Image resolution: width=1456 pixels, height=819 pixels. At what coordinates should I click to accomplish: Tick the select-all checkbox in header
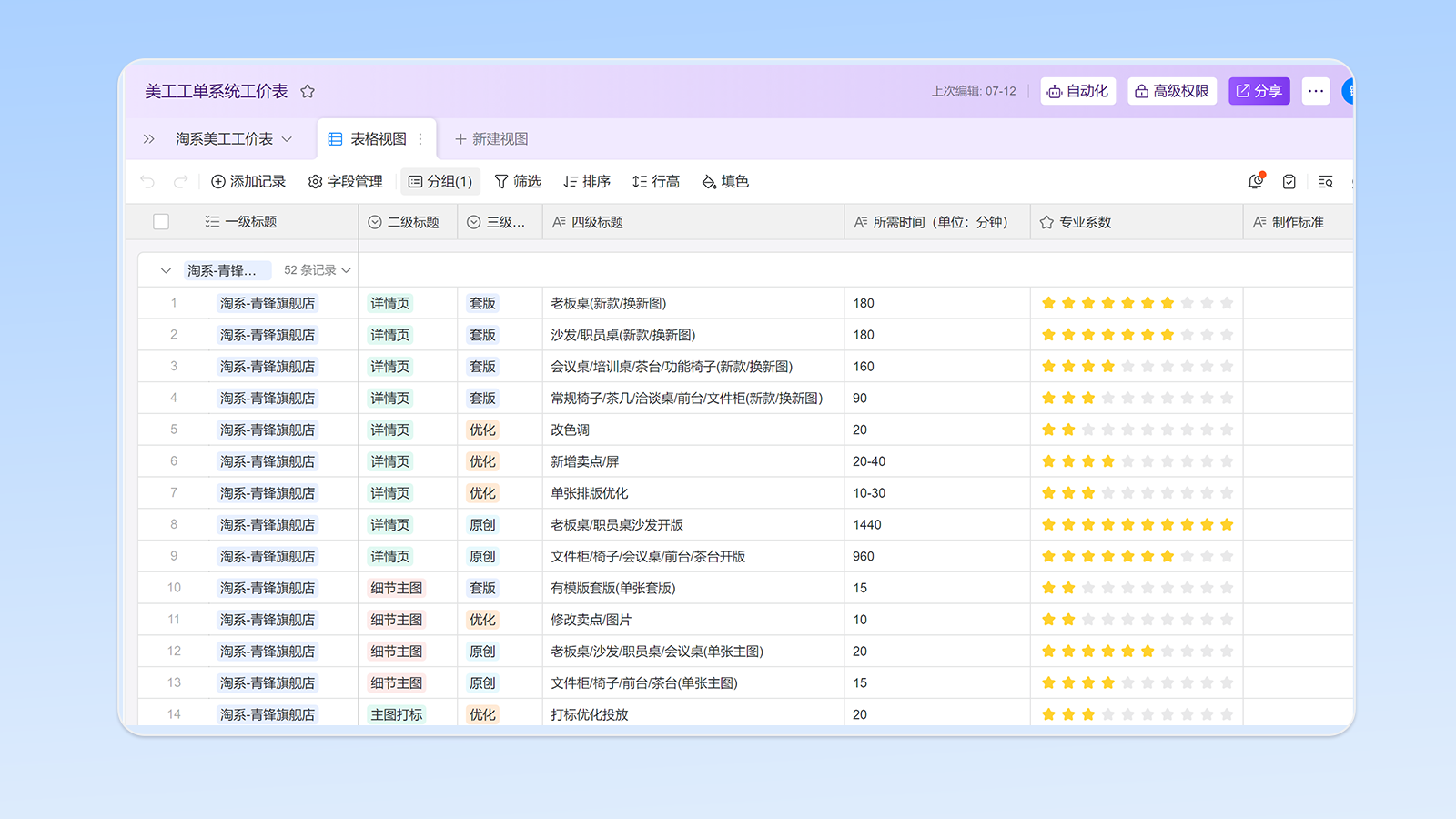pyautogui.click(x=161, y=222)
